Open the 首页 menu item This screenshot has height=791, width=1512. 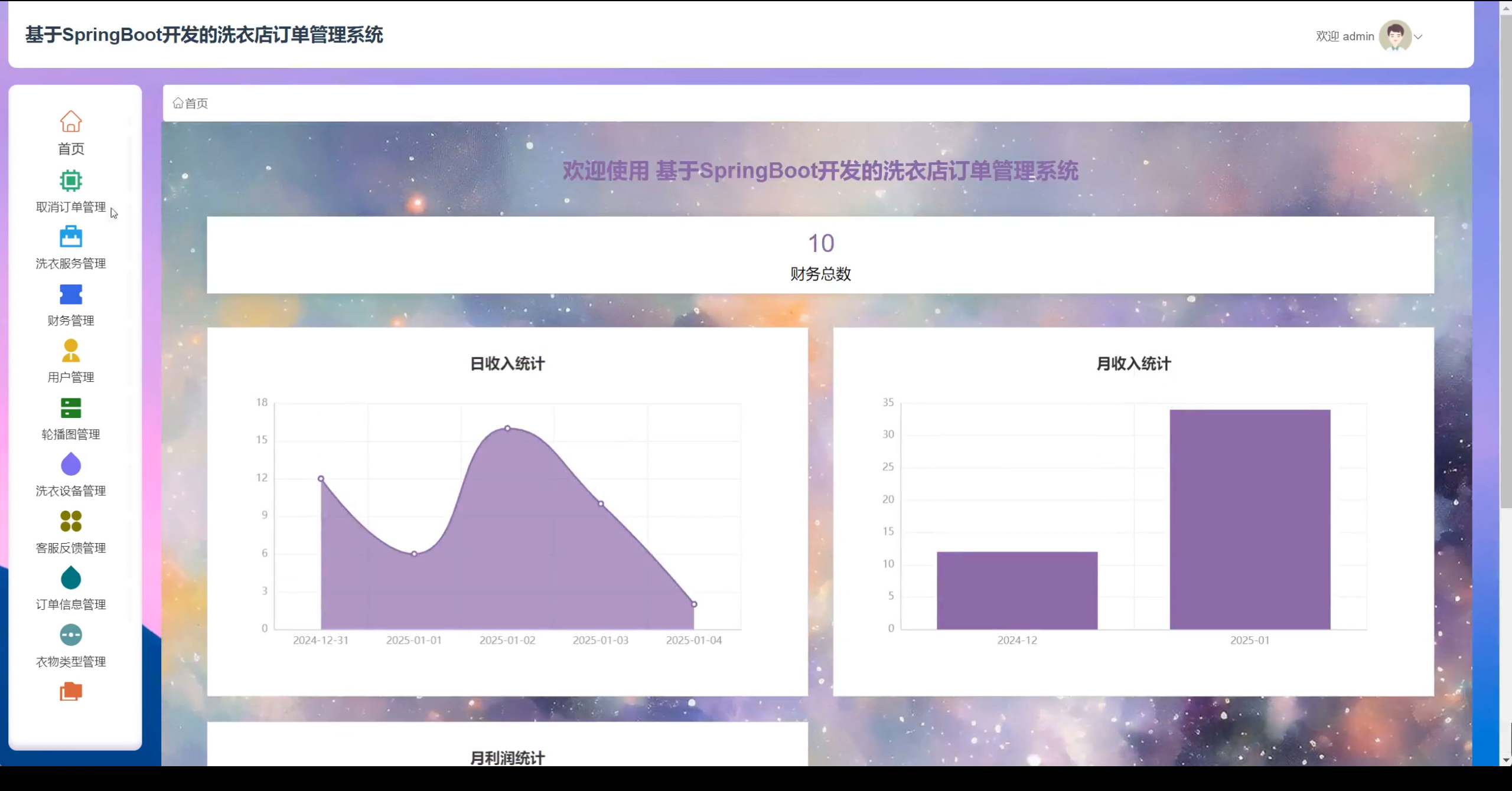pos(71,149)
